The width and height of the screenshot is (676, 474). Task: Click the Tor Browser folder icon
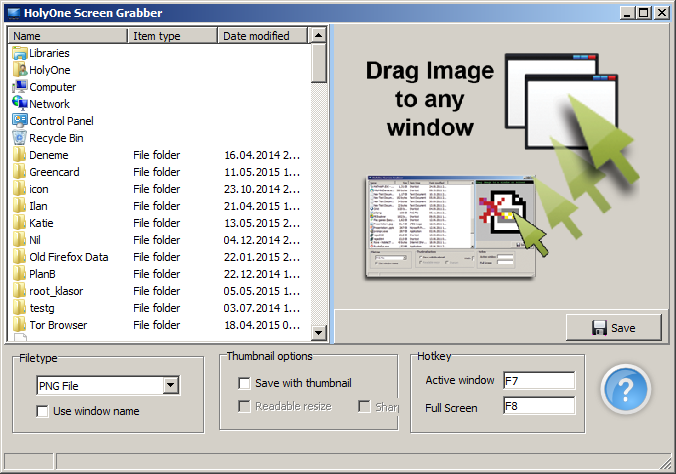(x=19, y=325)
